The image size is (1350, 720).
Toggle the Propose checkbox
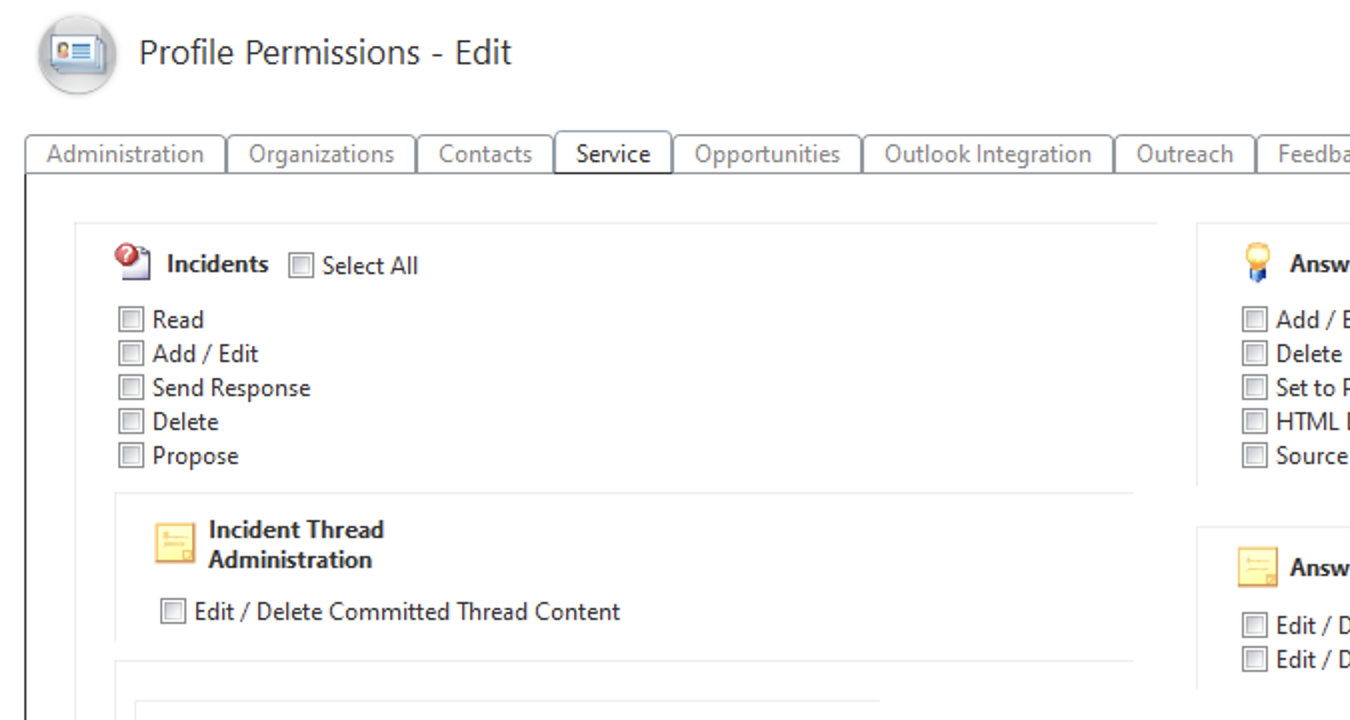click(131, 456)
